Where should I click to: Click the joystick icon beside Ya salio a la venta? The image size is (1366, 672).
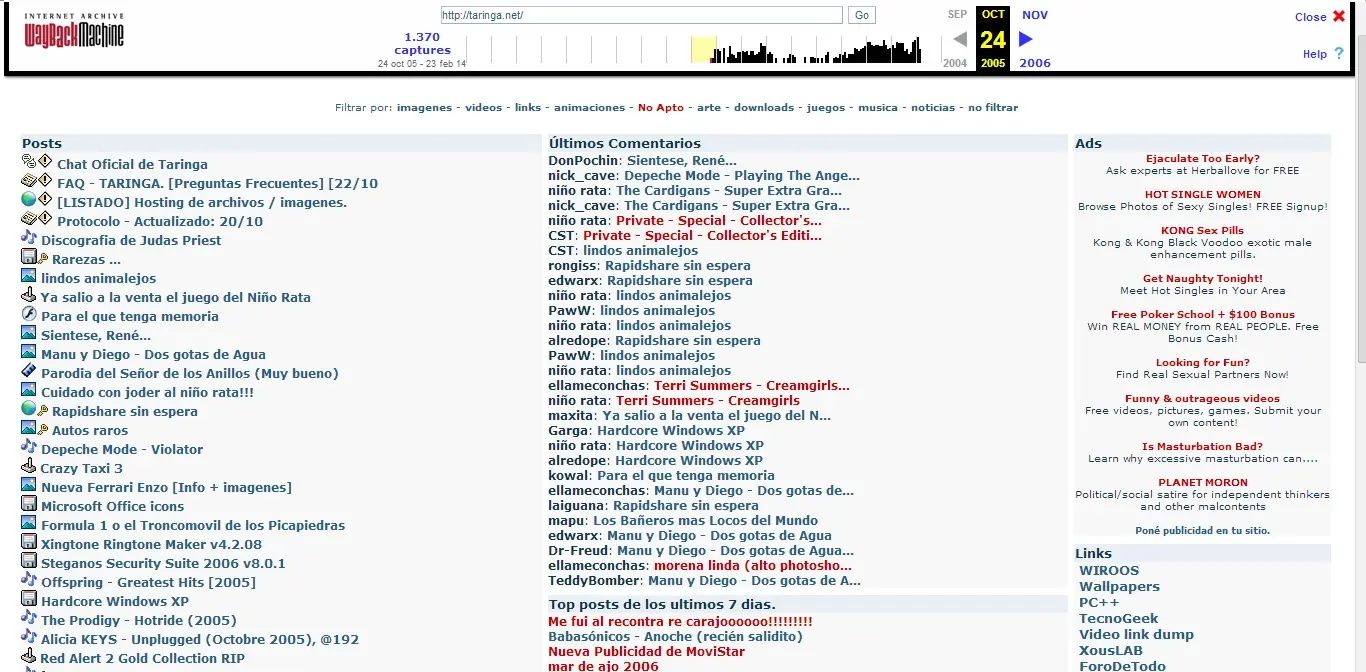tap(29, 295)
